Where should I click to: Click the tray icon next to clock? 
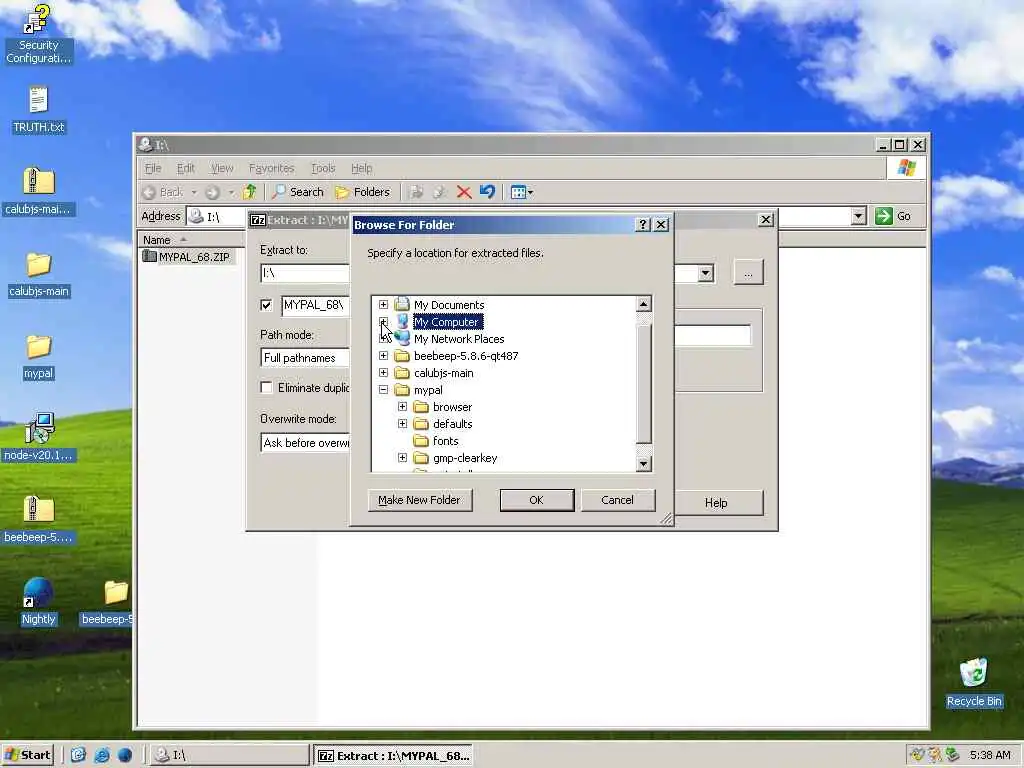pyautogui.click(x=953, y=755)
